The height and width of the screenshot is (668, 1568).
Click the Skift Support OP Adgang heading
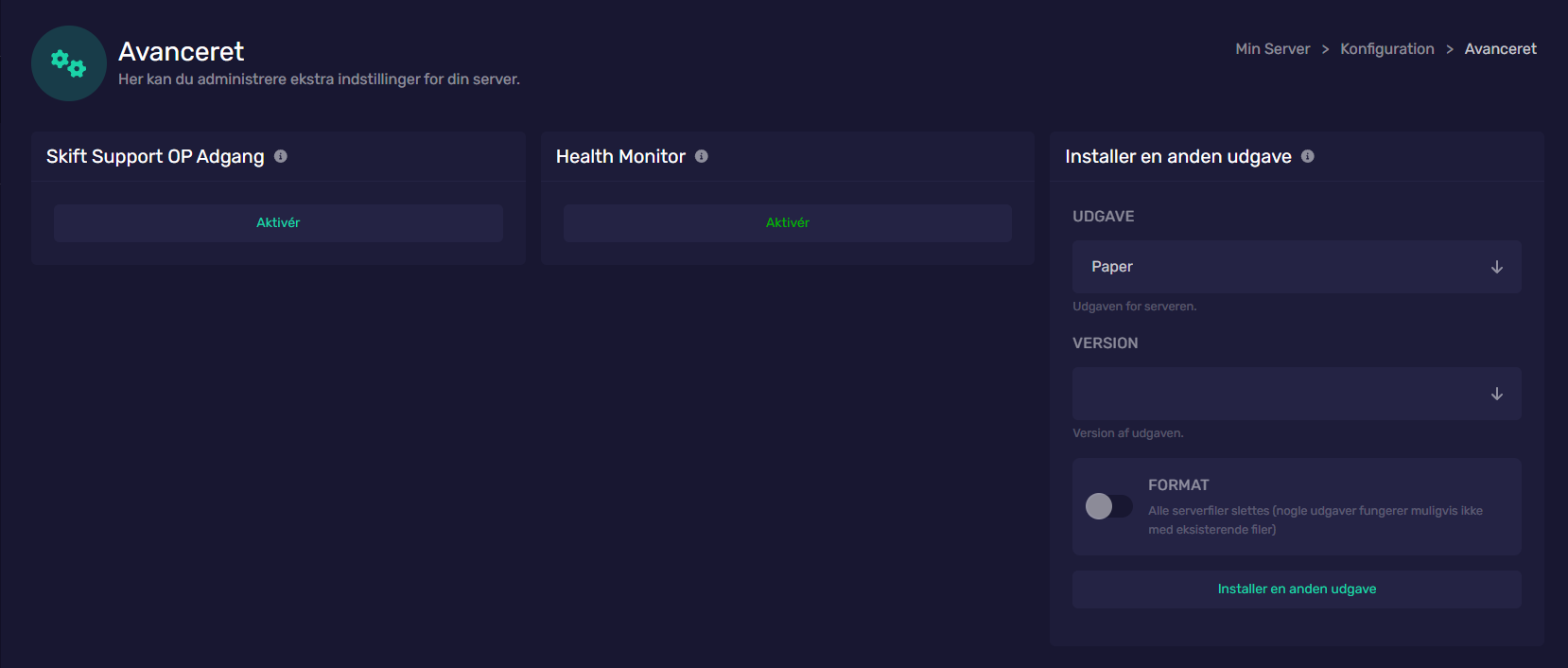155,156
